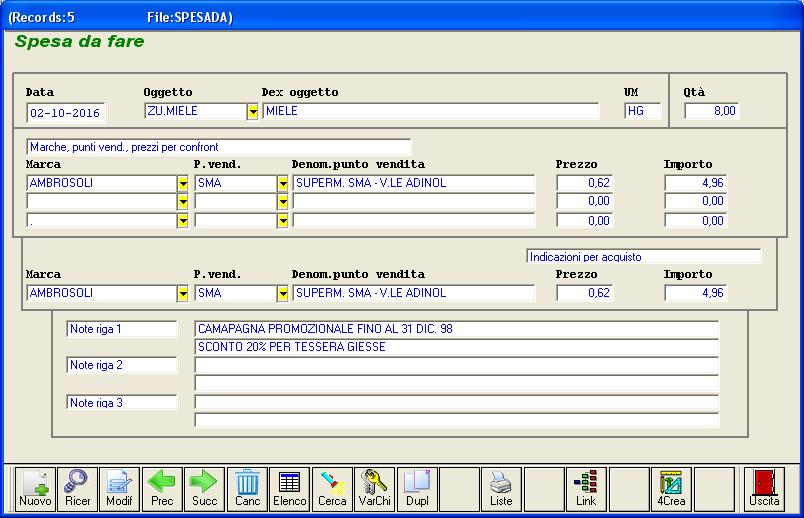This screenshot has height=518, width=804.
Task: Click the Importo field in Indicazioni per acquisto
Action: [695, 293]
